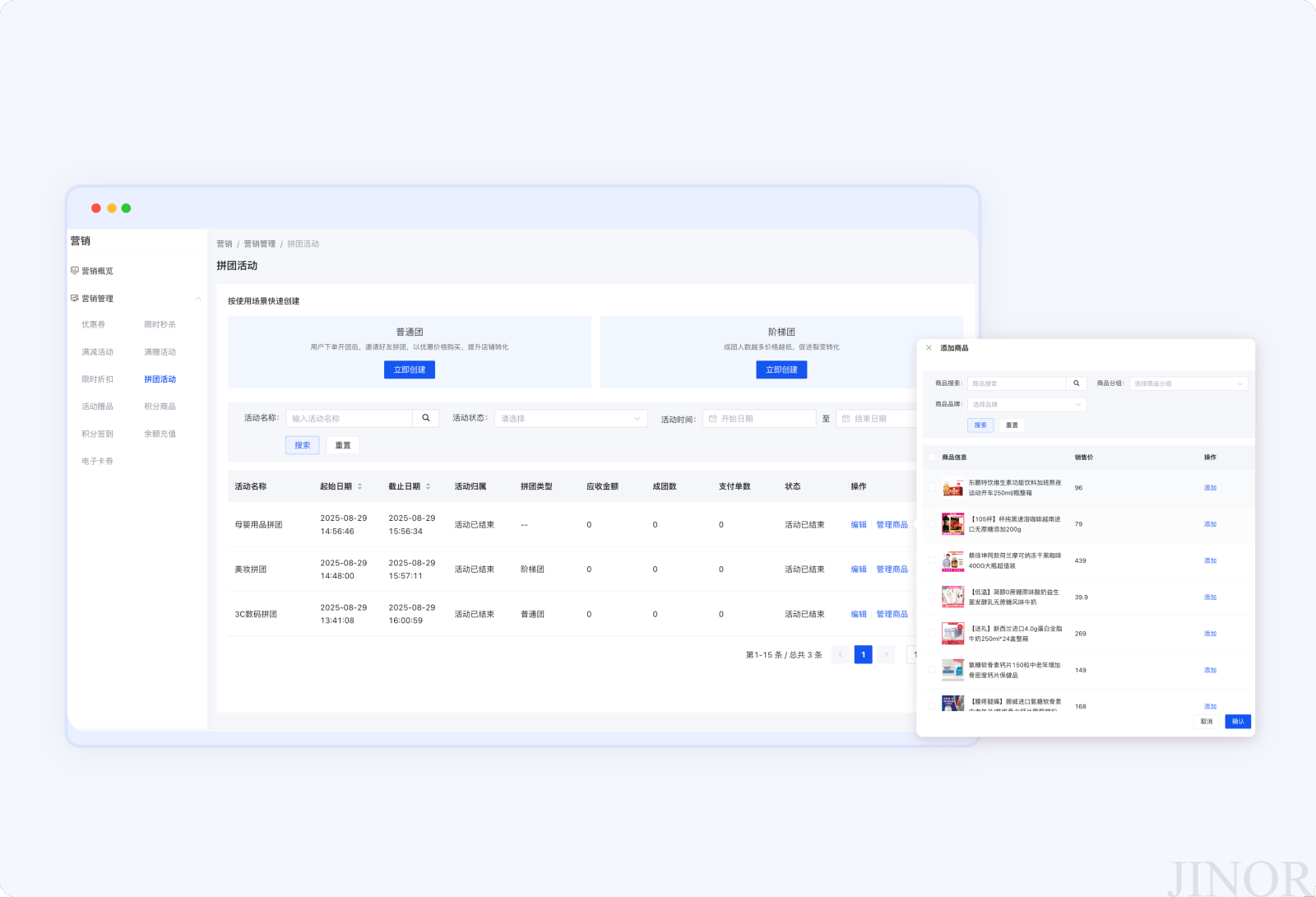Open 营销概览 in the sidebar
This screenshot has width=1316, height=897.
pos(97,271)
